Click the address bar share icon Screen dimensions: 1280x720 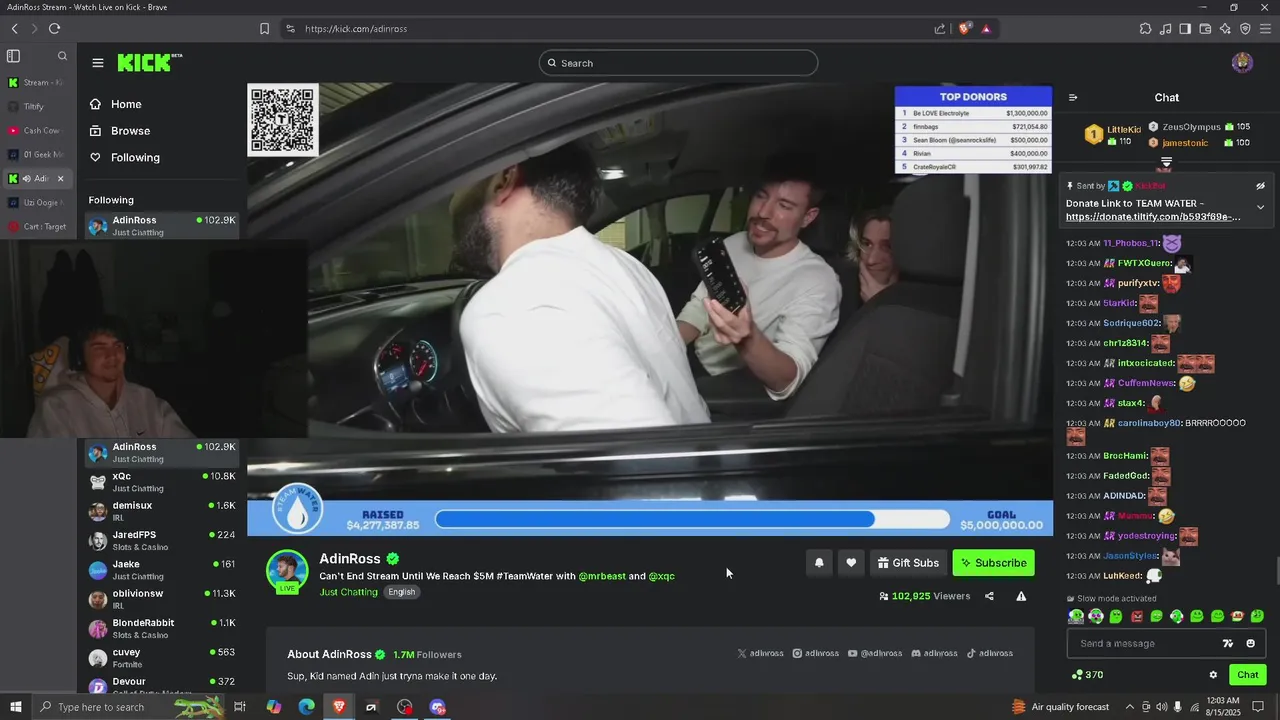tap(940, 29)
